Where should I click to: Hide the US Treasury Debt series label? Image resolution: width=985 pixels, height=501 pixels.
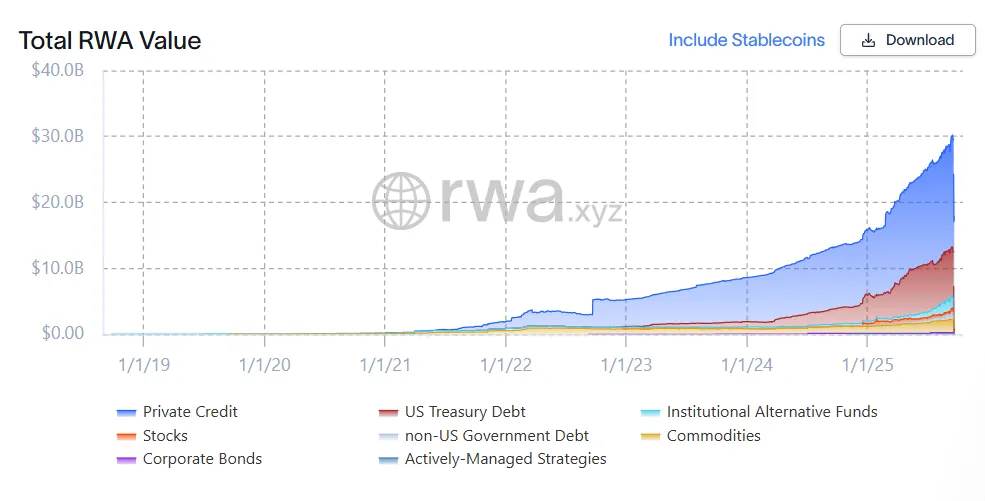tap(465, 412)
